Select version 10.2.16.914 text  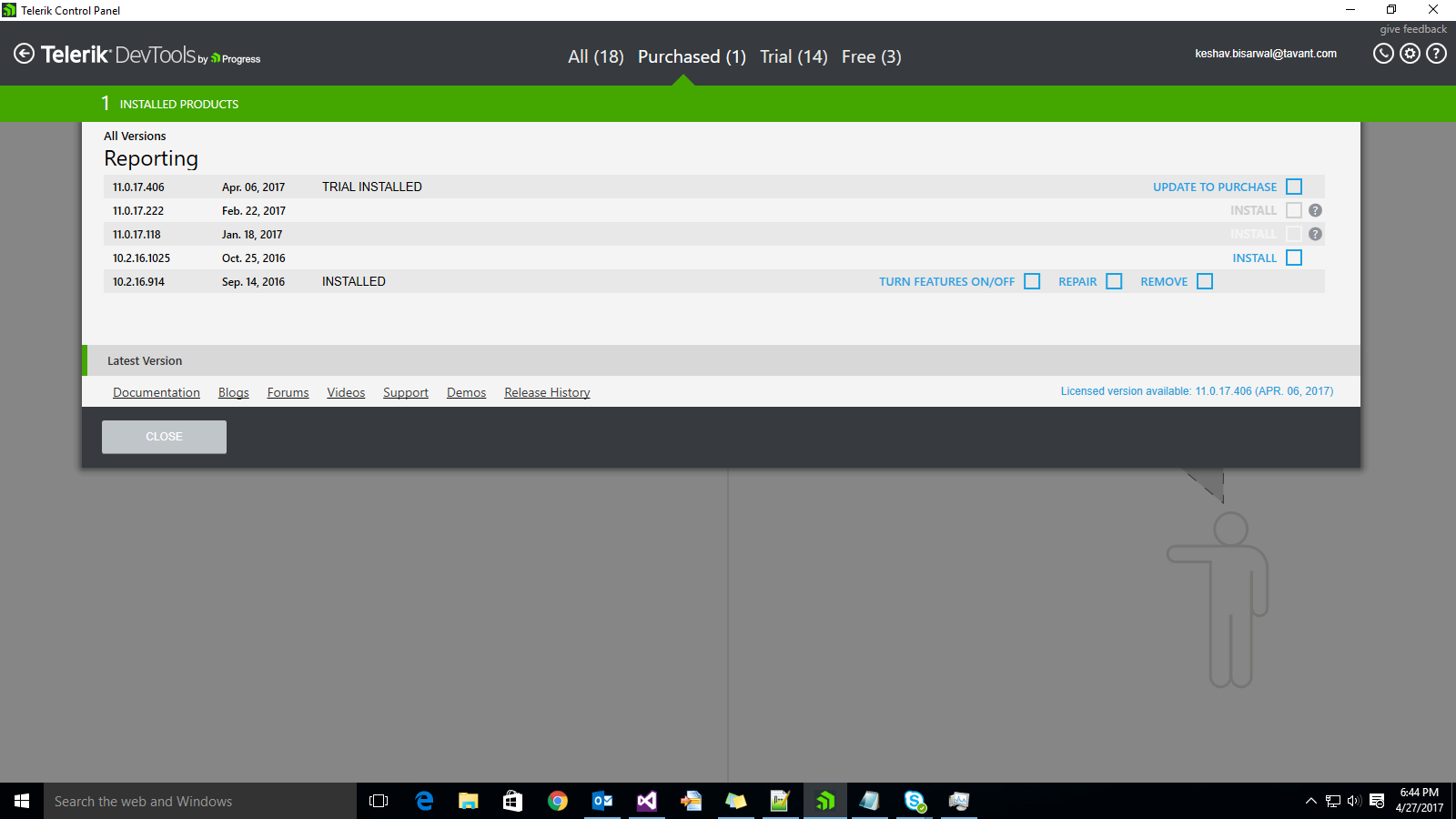coord(138,281)
